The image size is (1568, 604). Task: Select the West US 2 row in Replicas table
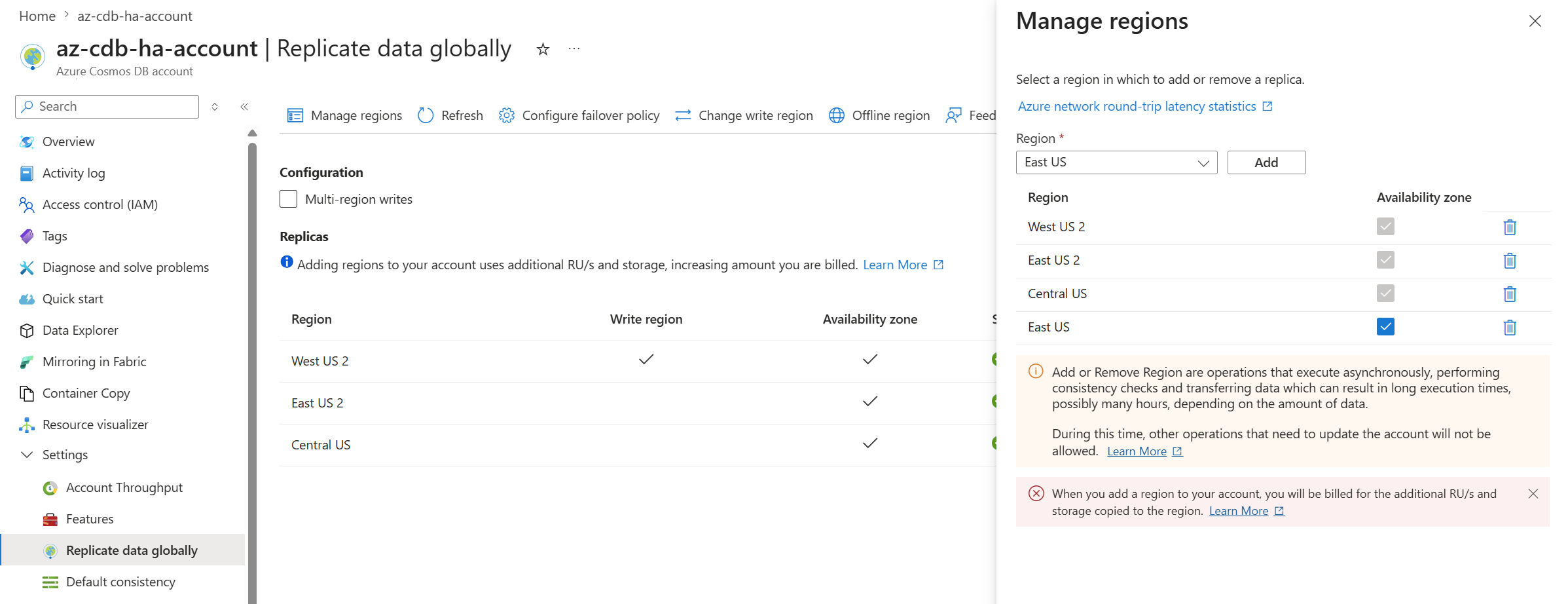[x=638, y=361]
